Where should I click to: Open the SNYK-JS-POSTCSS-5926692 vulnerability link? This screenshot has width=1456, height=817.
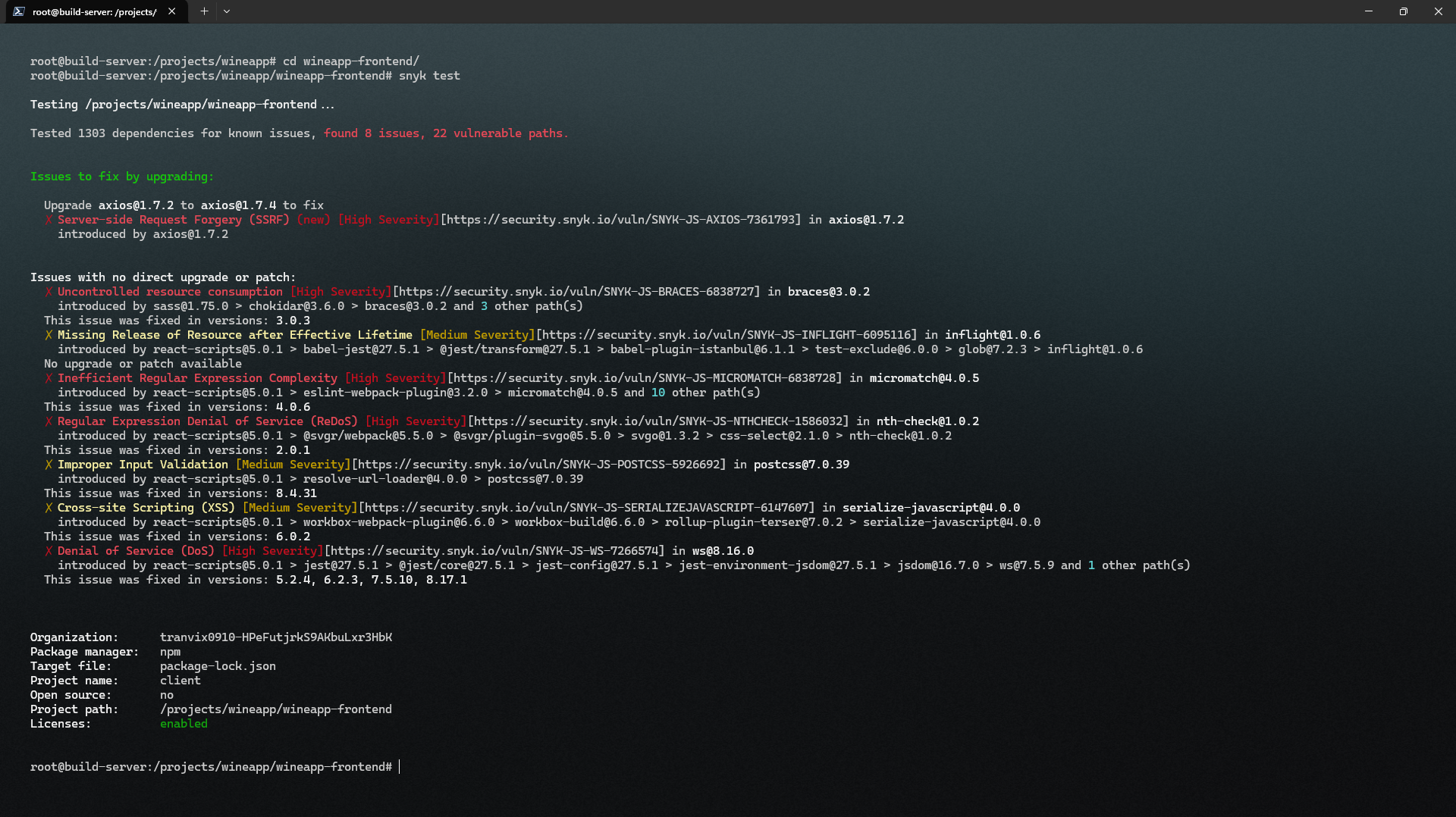point(538,464)
